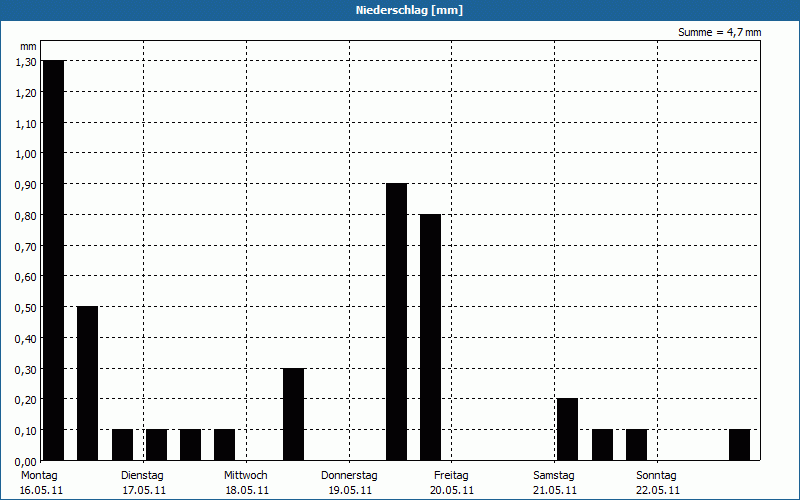Click the date 18.05.11
This screenshot has width=800, height=500.
coord(247,491)
